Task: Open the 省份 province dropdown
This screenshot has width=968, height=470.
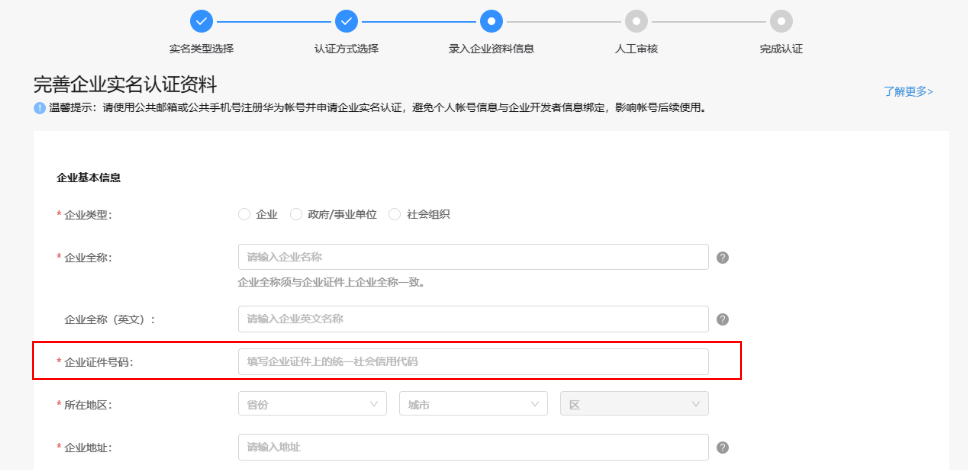Action: coord(312,404)
